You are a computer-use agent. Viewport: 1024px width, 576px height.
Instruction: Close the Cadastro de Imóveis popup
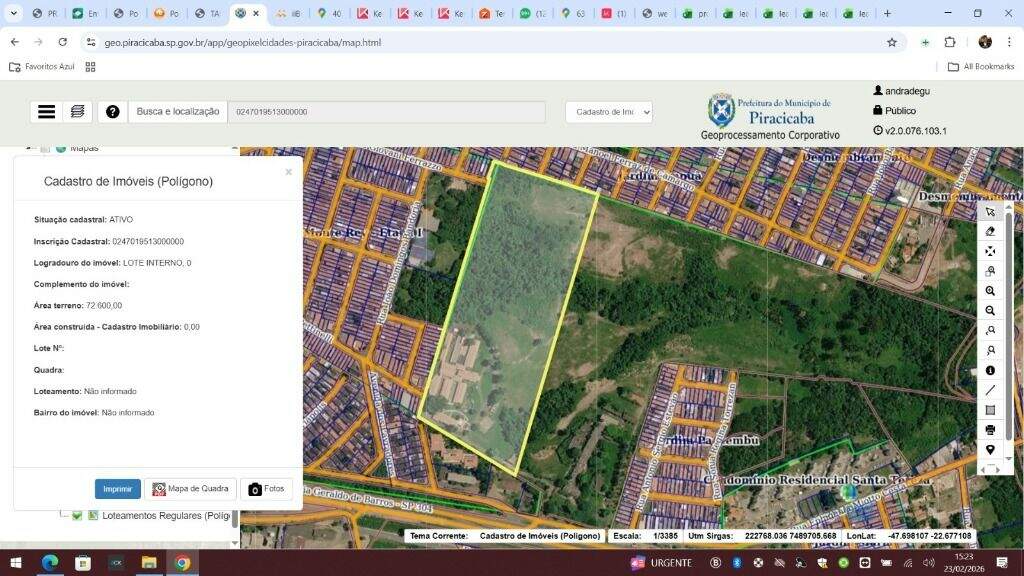click(289, 172)
